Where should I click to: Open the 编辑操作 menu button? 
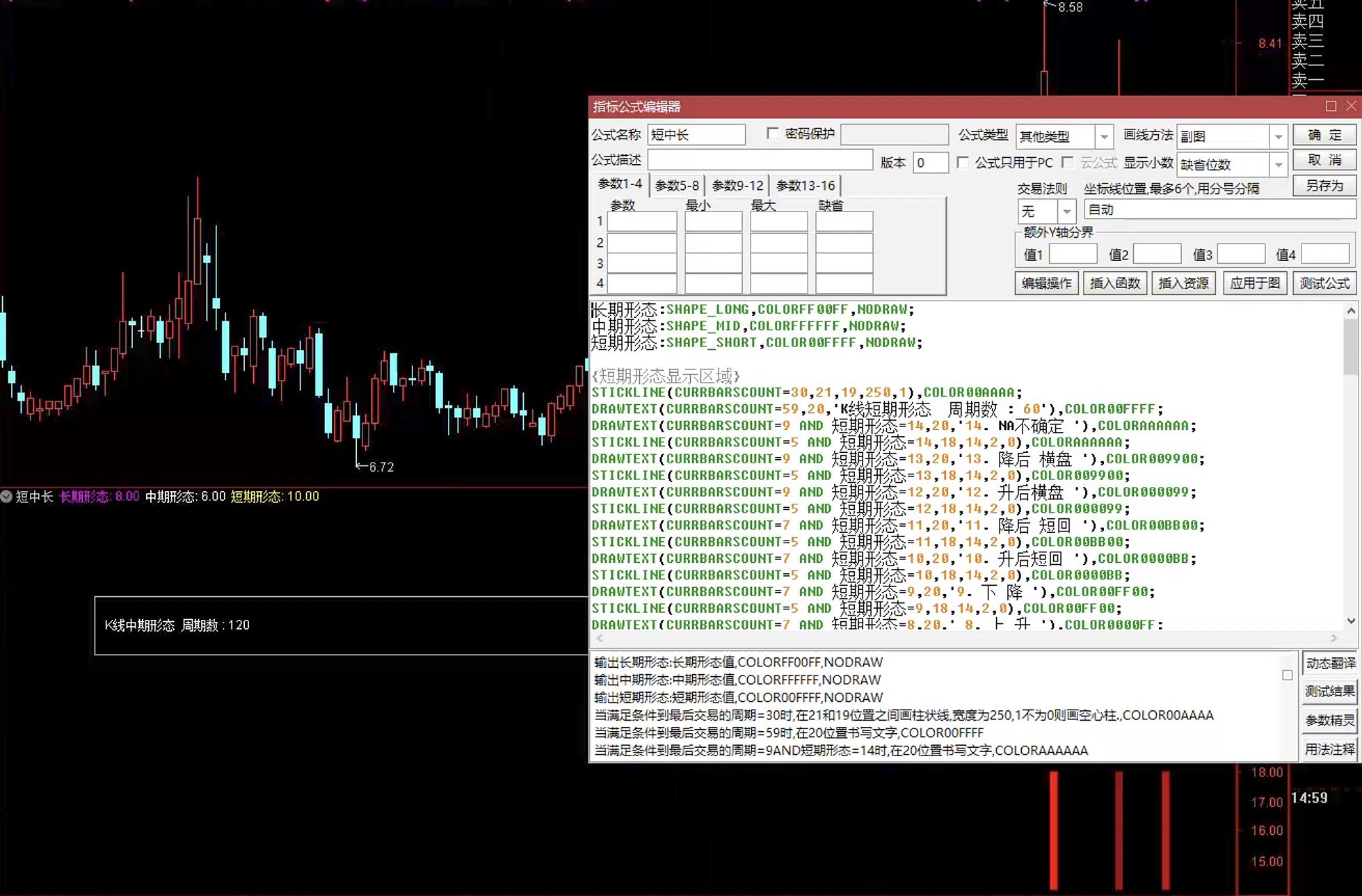pyautogui.click(x=1046, y=283)
